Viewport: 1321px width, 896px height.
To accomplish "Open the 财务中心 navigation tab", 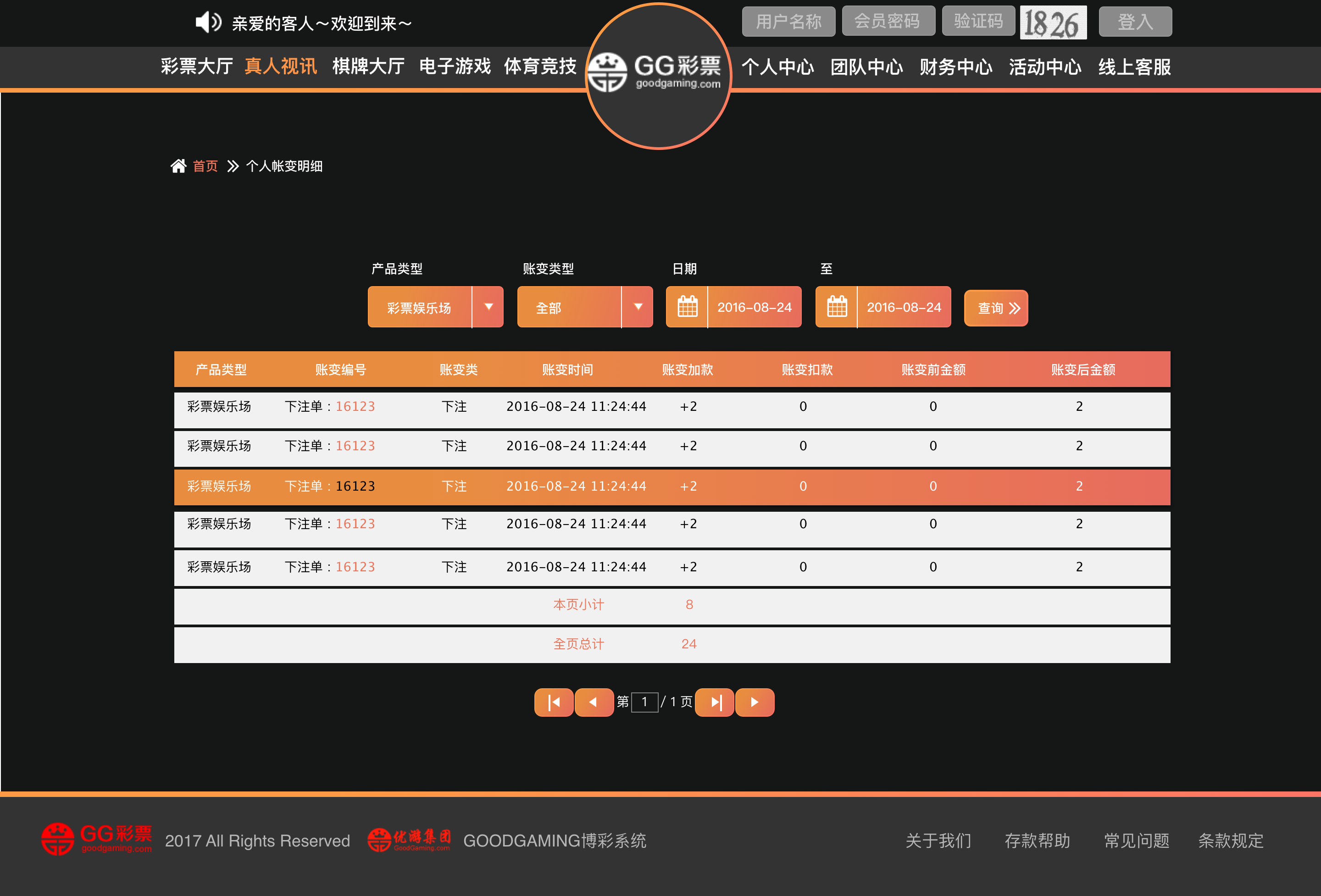I will coord(955,67).
